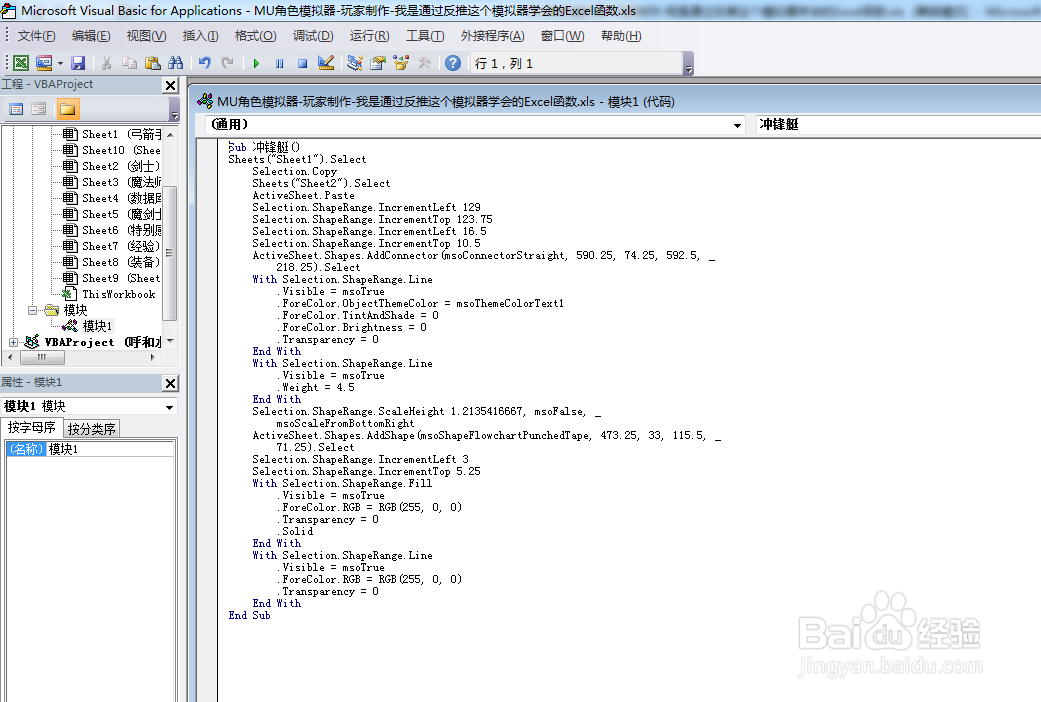Open Project Explorer toolbar icon
Viewport: 1041px width, 702px height.
355,63
